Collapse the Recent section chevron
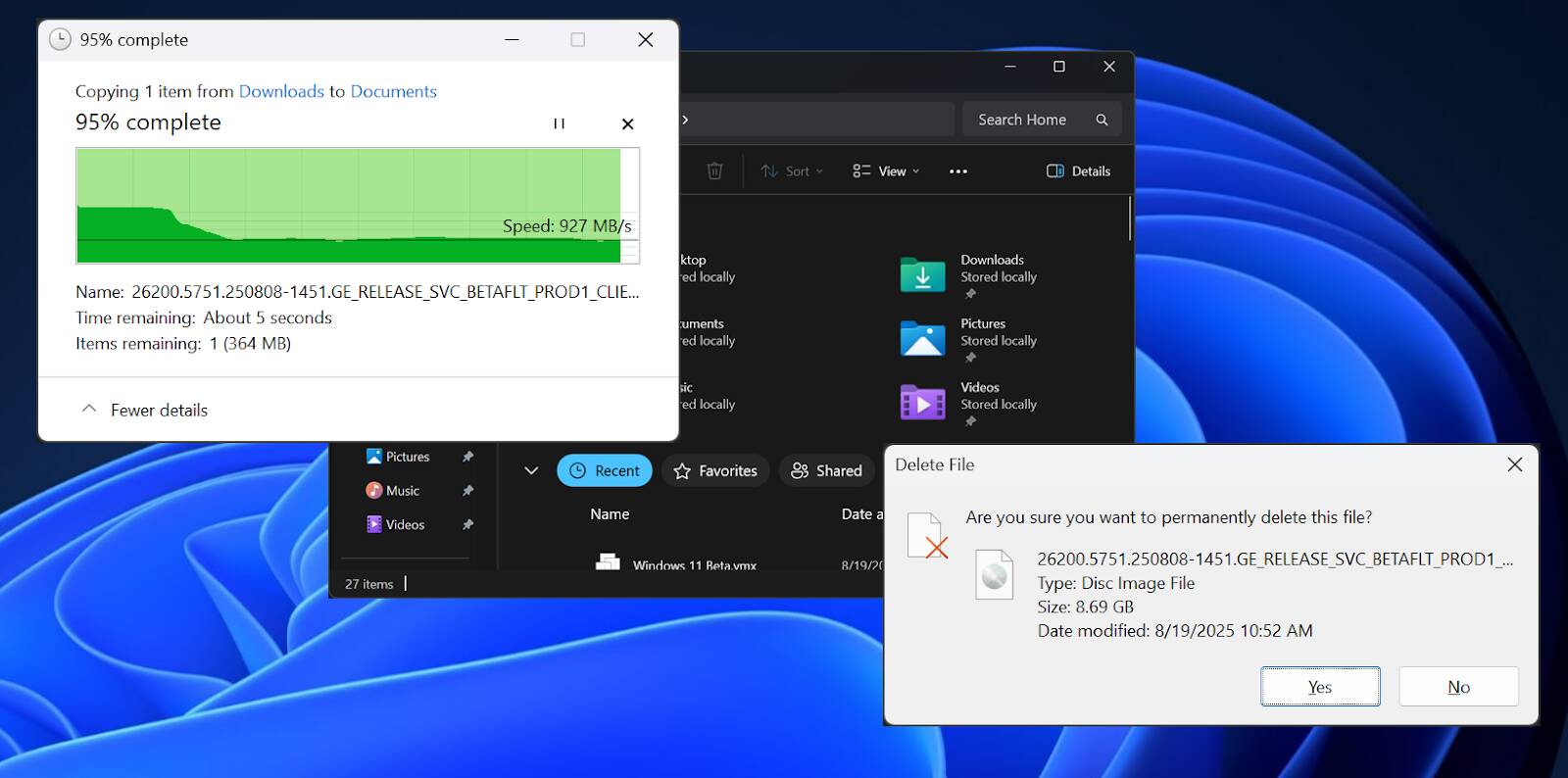This screenshot has width=1568, height=778. [531, 470]
